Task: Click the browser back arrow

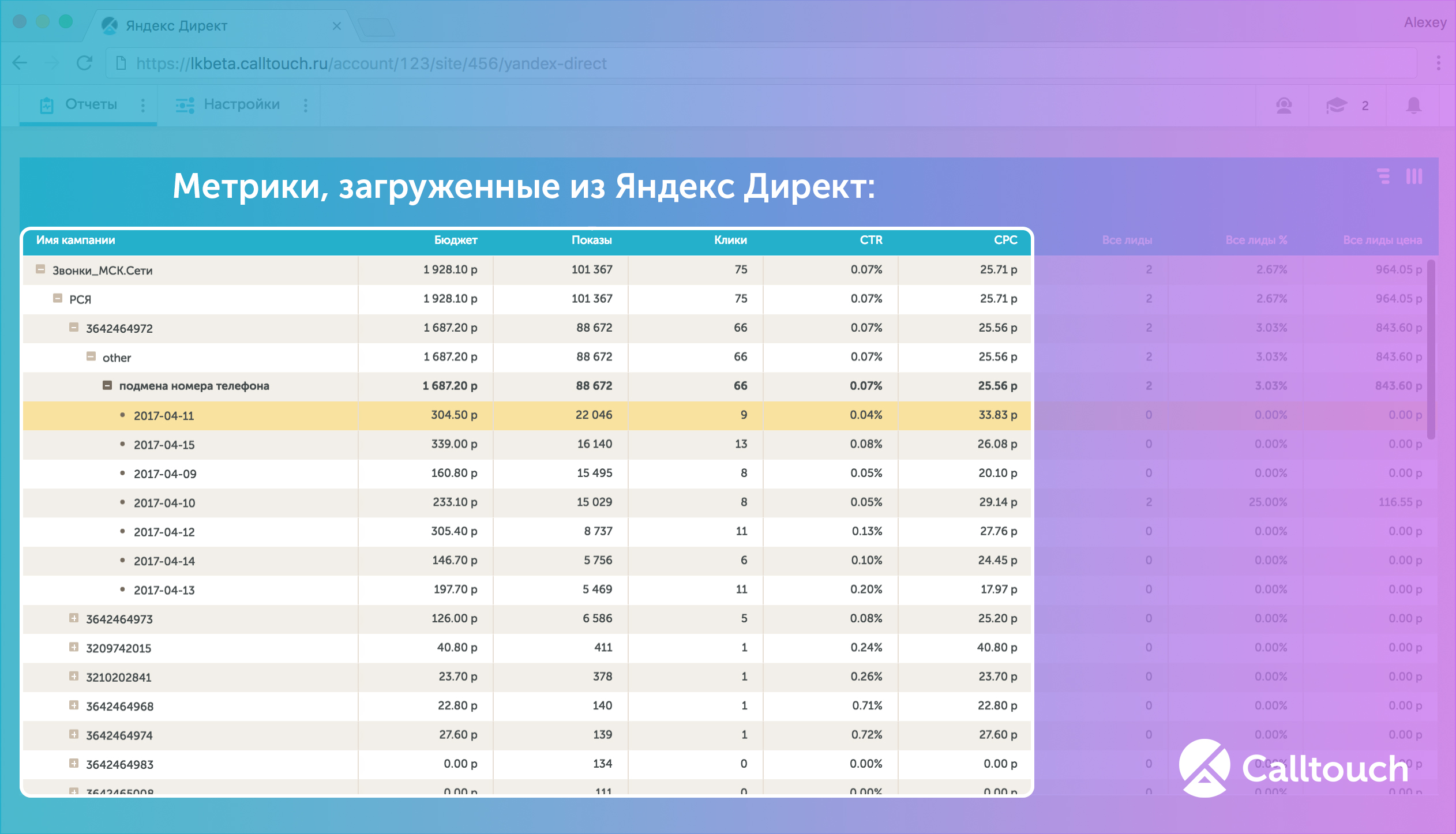Action: click(x=20, y=63)
